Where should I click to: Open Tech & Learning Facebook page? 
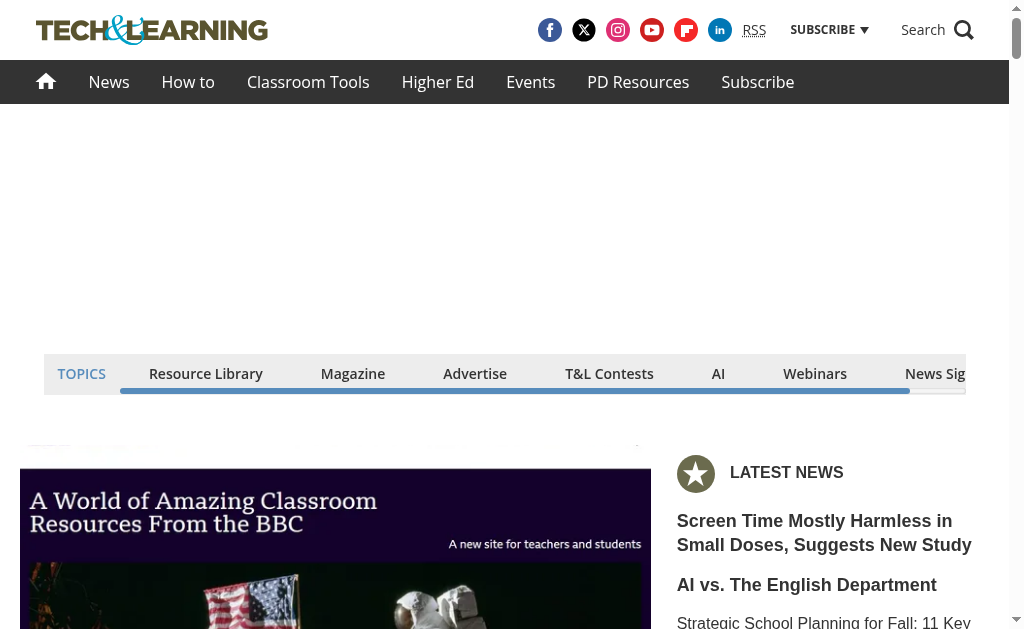pos(550,30)
